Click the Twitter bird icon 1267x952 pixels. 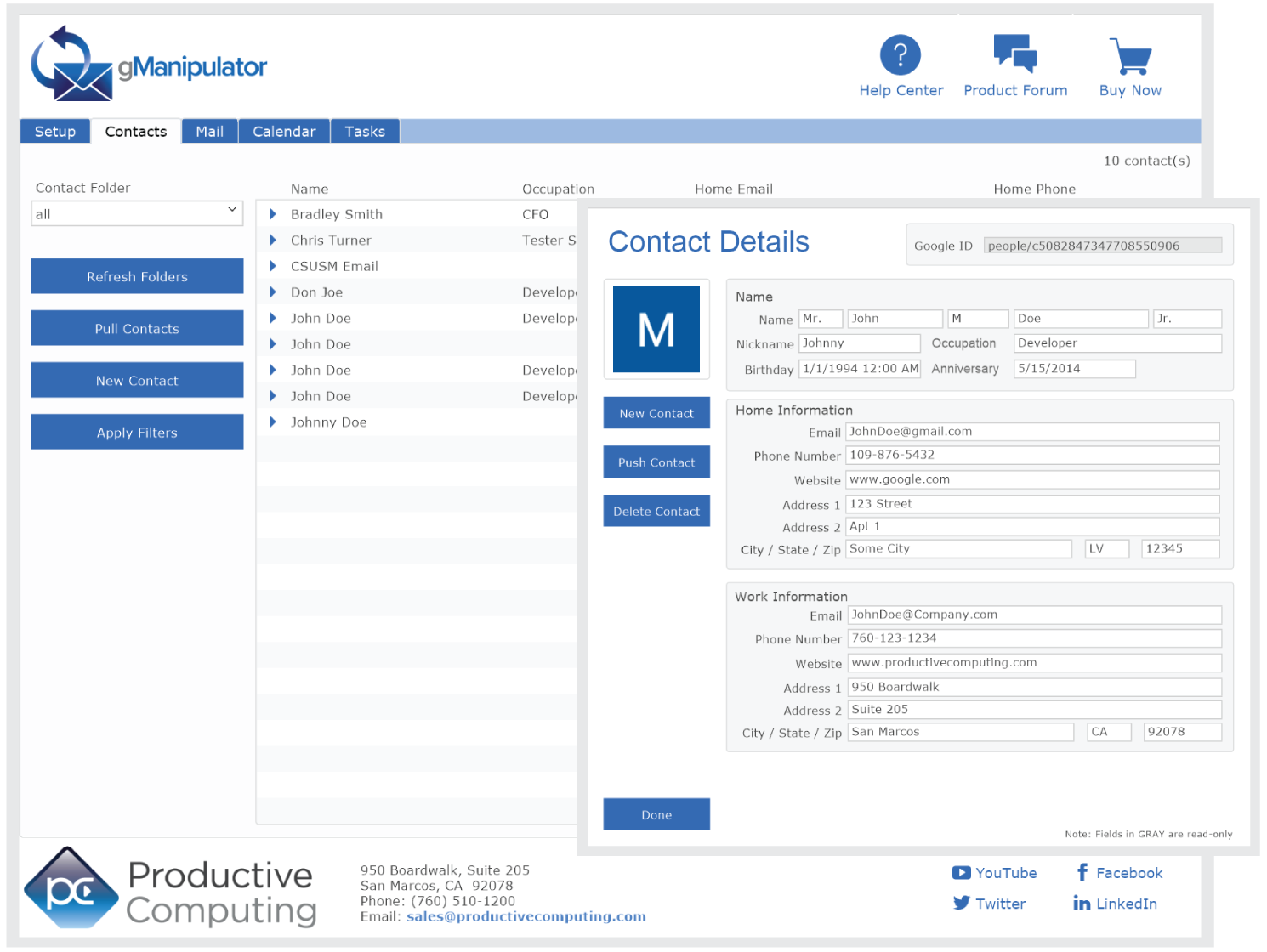pyautogui.click(x=961, y=903)
